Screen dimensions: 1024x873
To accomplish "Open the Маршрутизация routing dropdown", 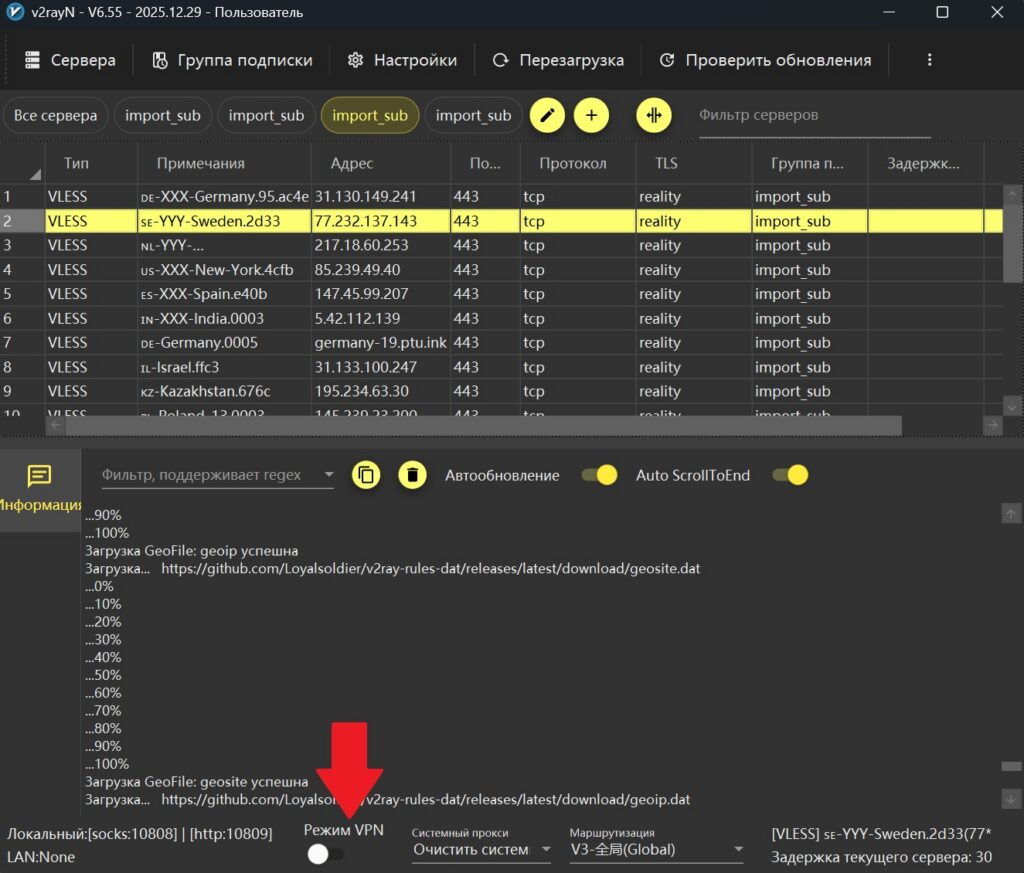I will click(656, 850).
